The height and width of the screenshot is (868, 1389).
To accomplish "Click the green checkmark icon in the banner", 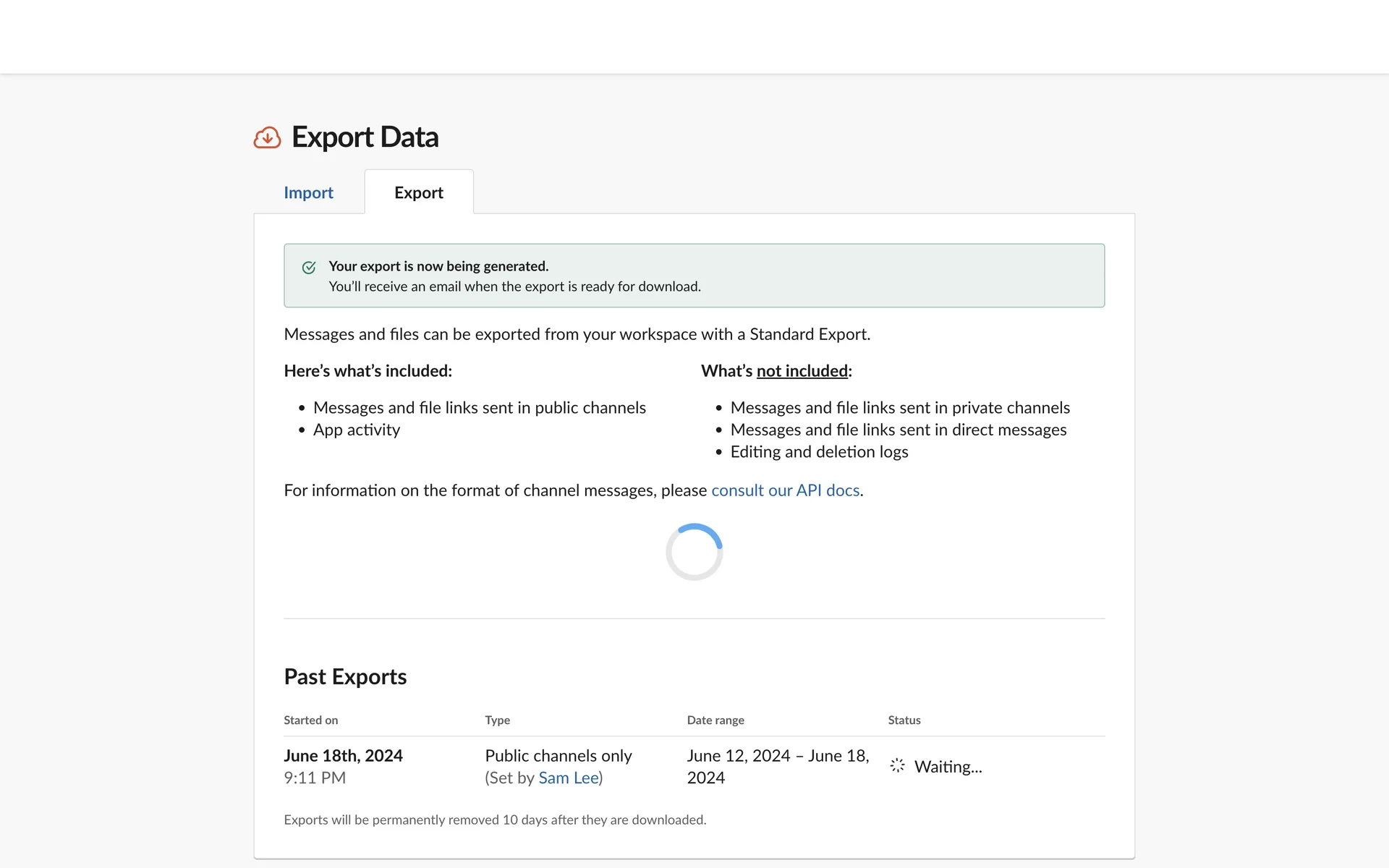I will [x=309, y=268].
